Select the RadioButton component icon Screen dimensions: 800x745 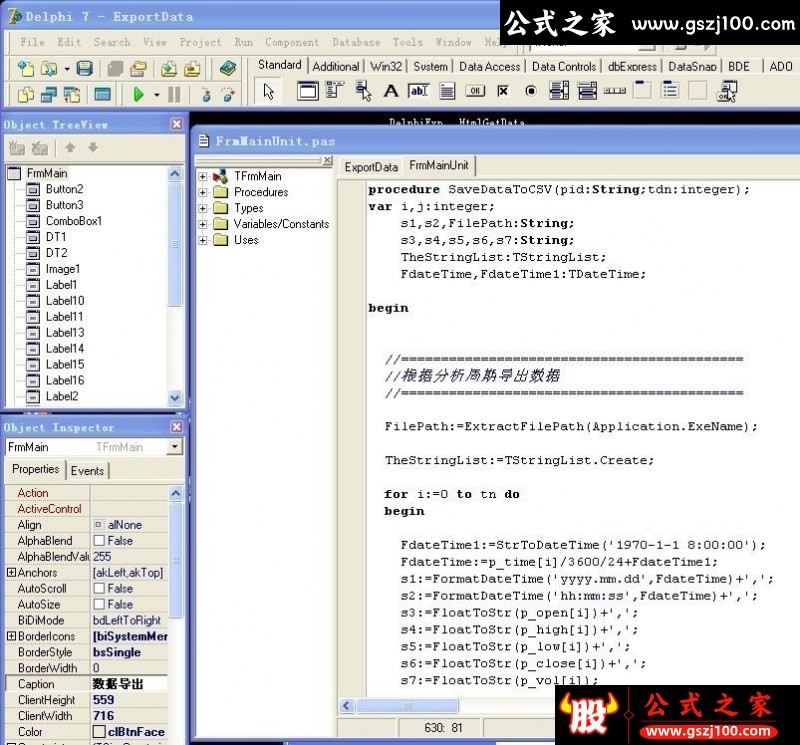(531, 91)
